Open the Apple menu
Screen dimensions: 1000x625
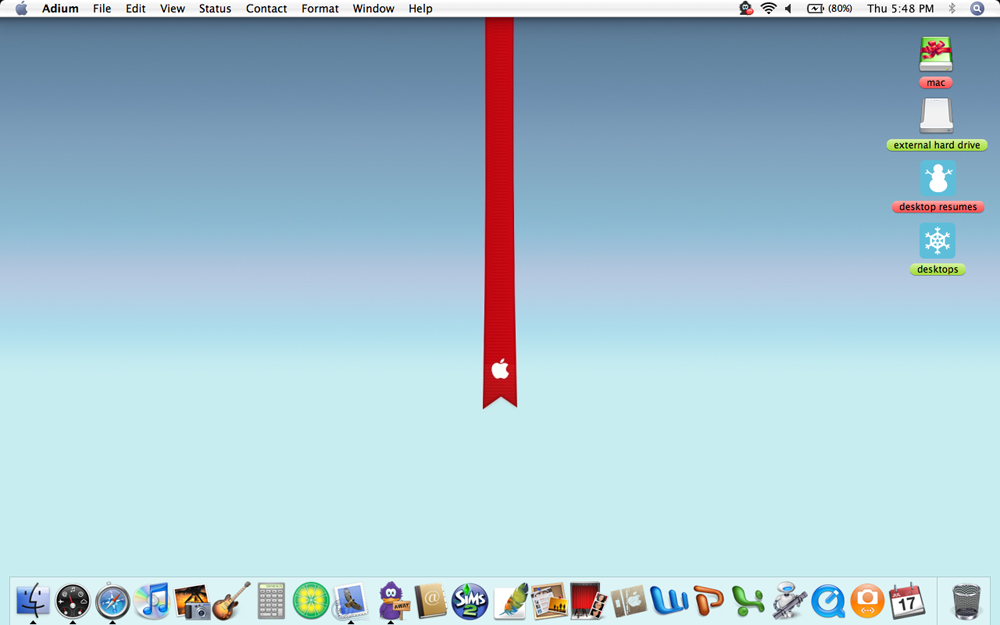21,8
